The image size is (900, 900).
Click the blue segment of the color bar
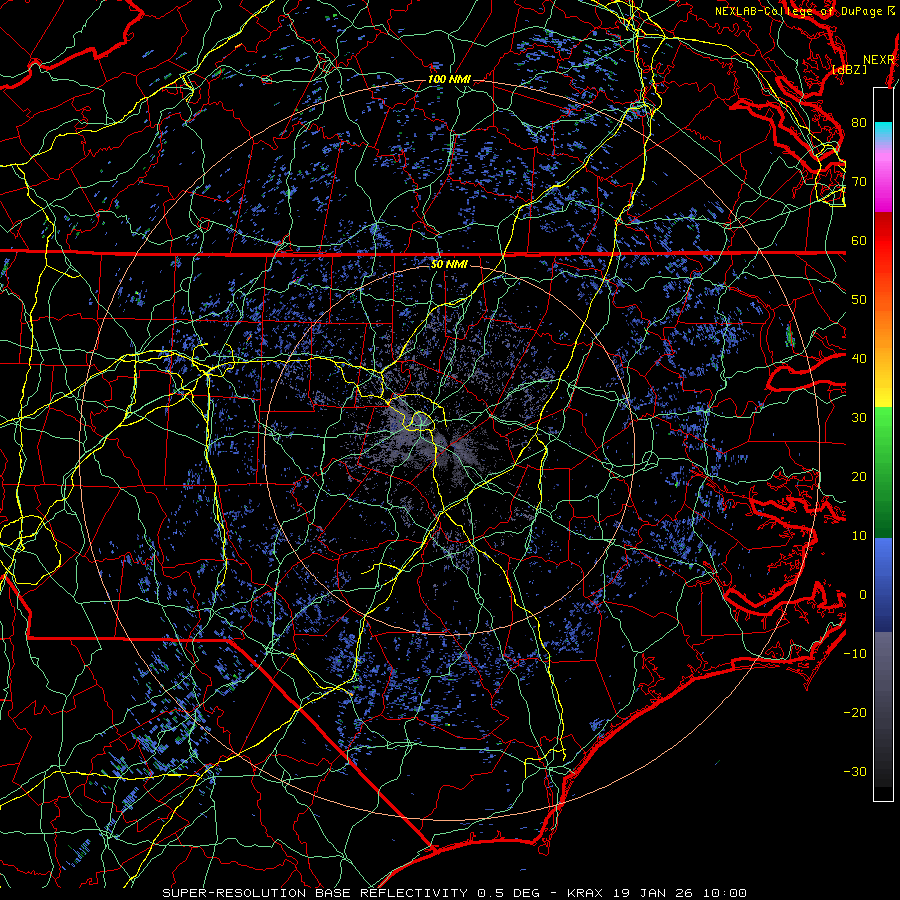883,585
